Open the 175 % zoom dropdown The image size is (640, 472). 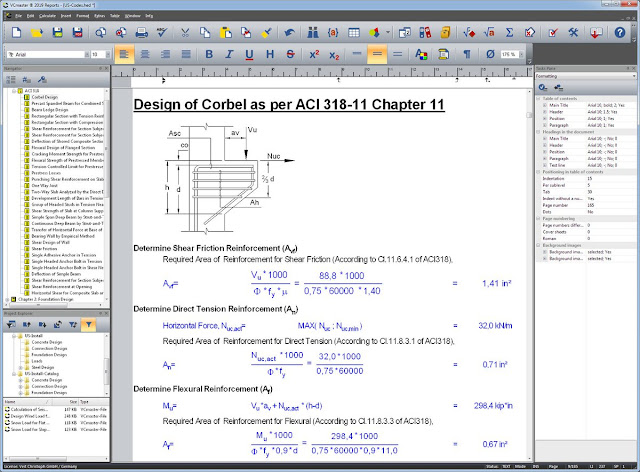coord(521,54)
